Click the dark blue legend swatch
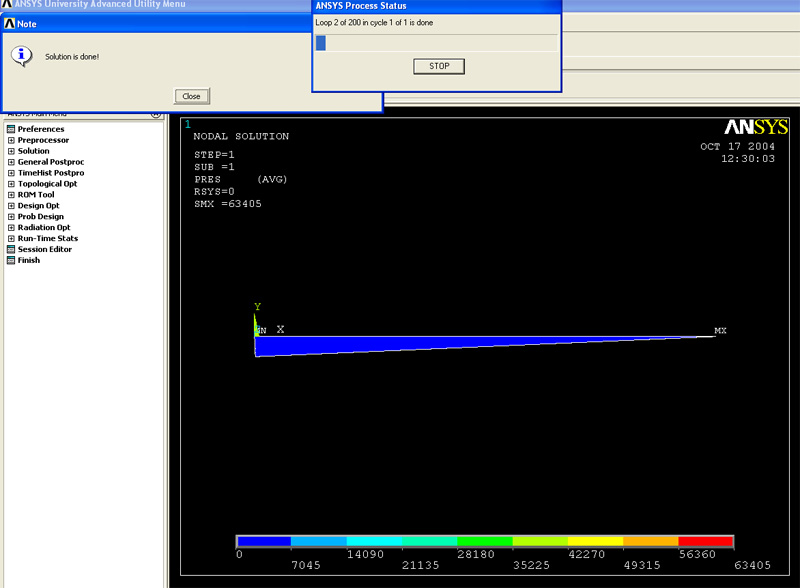This screenshot has width=800, height=588. click(264, 541)
